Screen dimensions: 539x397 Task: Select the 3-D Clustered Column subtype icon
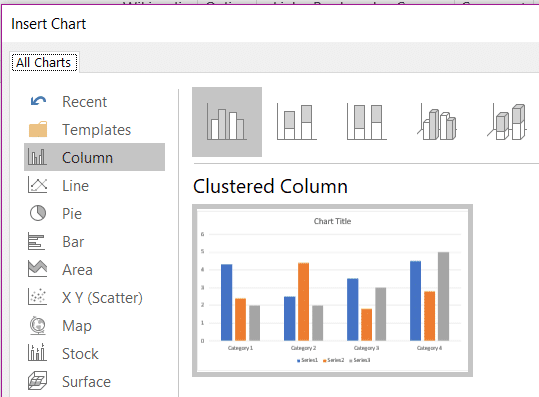pyautogui.click(x=437, y=122)
